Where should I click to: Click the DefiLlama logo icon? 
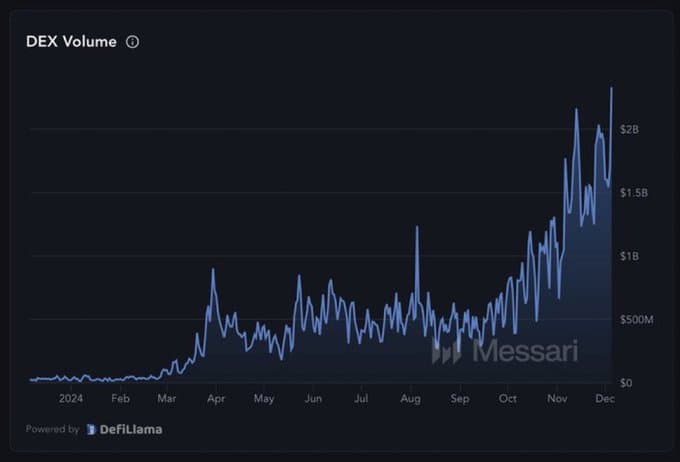91,429
